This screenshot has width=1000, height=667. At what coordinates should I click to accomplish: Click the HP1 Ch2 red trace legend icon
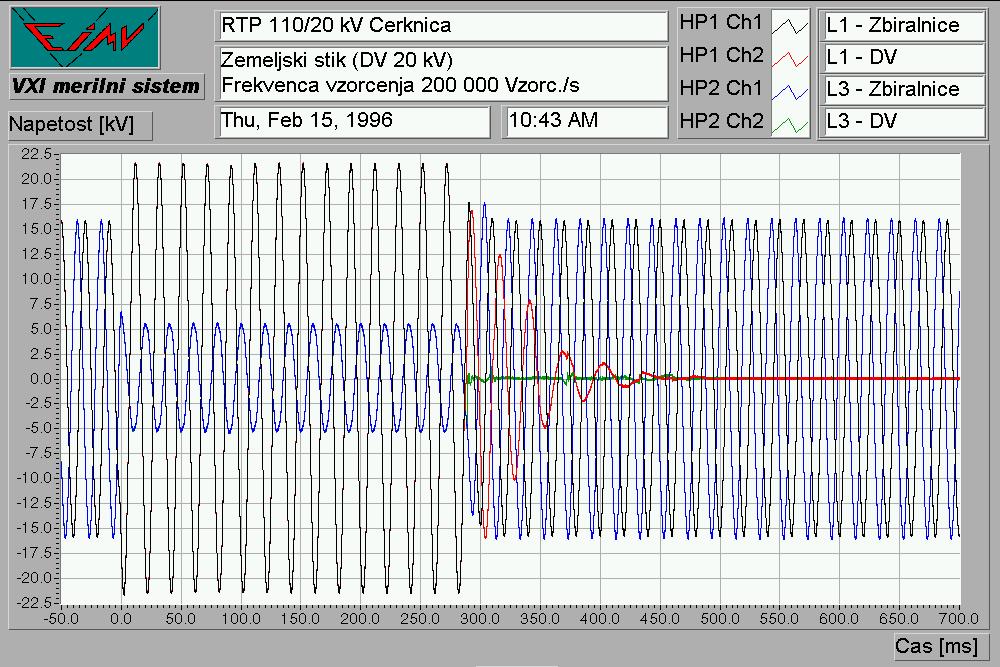click(x=790, y=58)
